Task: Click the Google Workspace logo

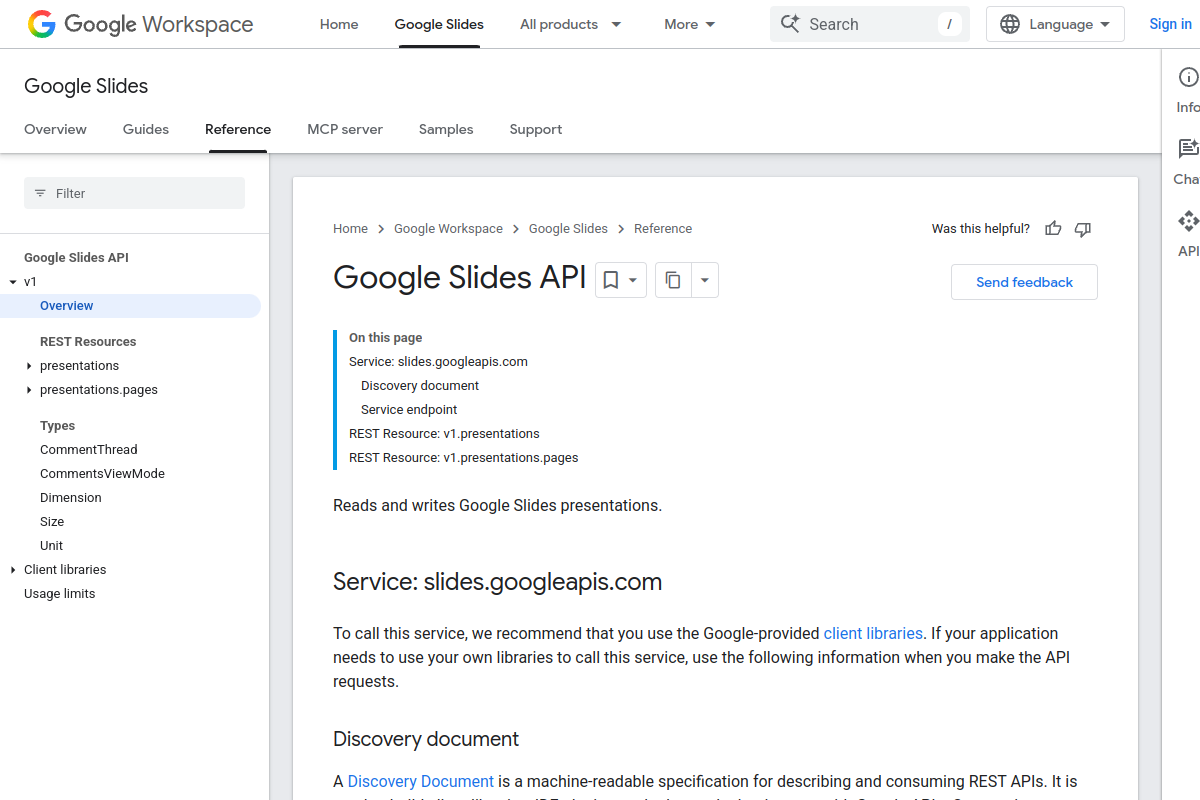Action: tap(140, 24)
